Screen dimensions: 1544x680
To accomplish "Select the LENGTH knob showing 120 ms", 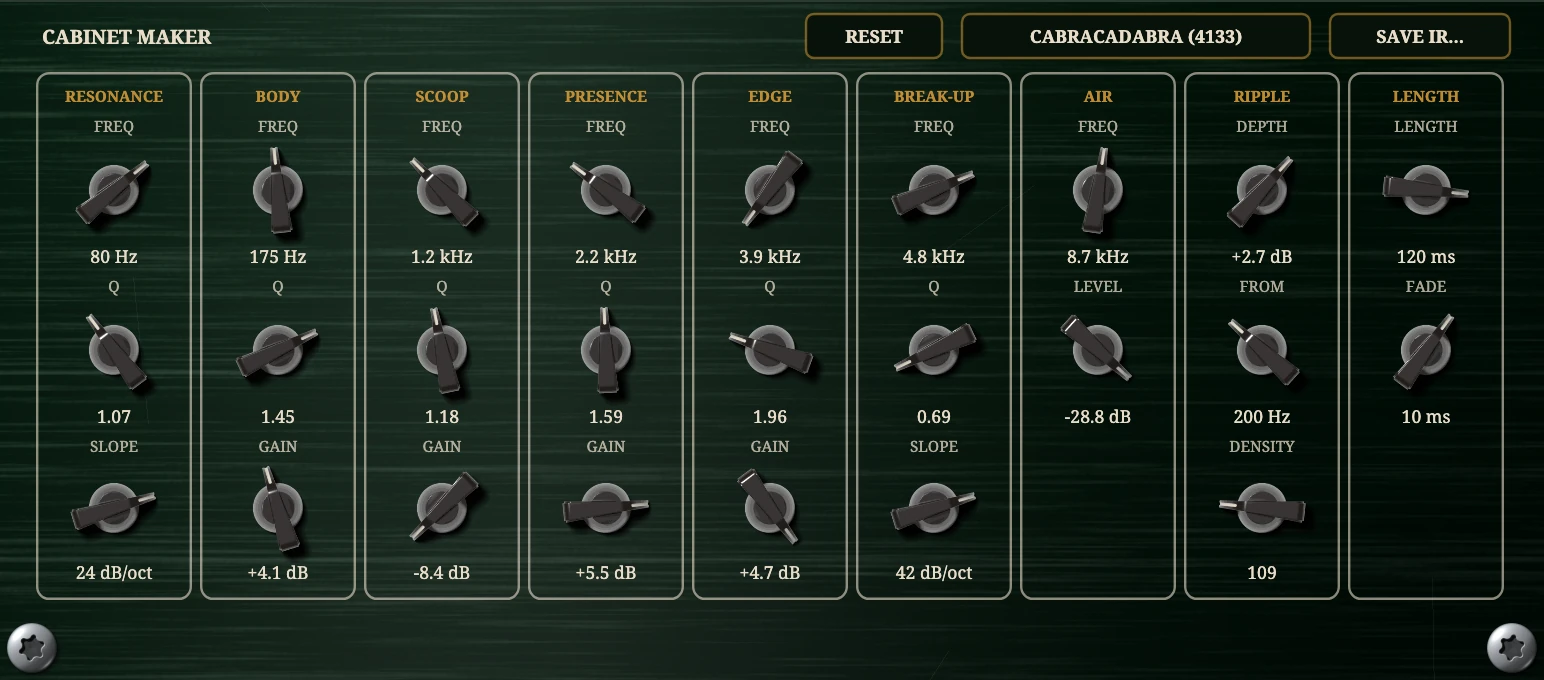I will point(1425,189).
